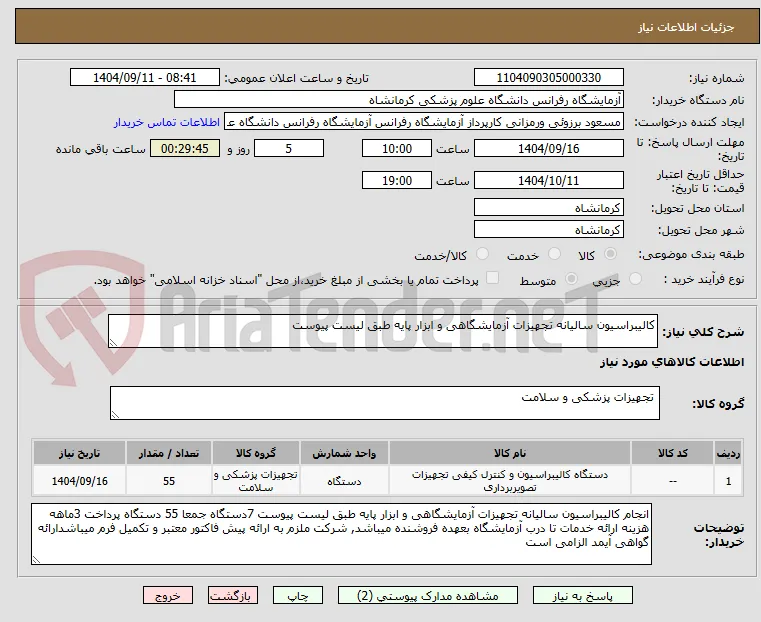Click the واحد شمارش column header
Viewport: 761px width, 622px height.
click(x=344, y=453)
